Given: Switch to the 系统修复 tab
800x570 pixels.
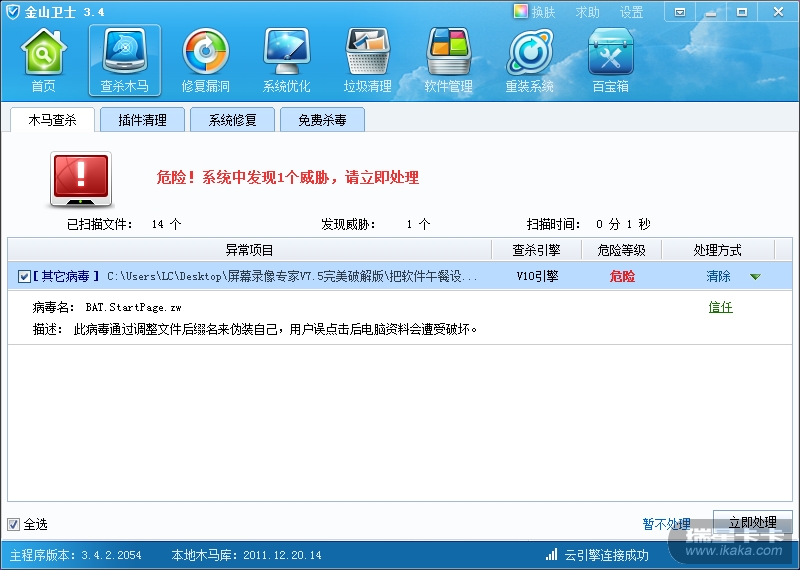Looking at the screenshot, I should (x=232, y=120).
